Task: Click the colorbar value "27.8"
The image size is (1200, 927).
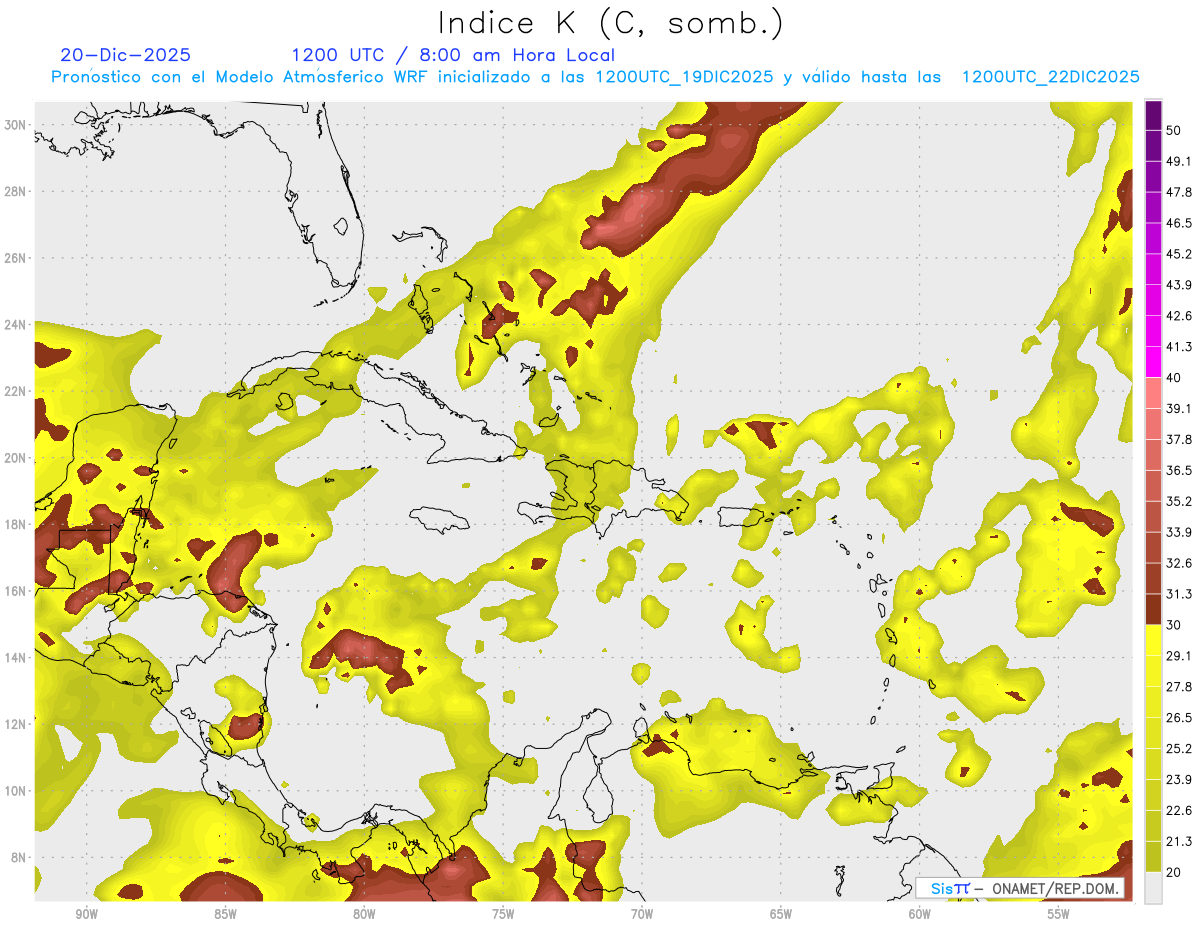Action: tap(1180, 687)
